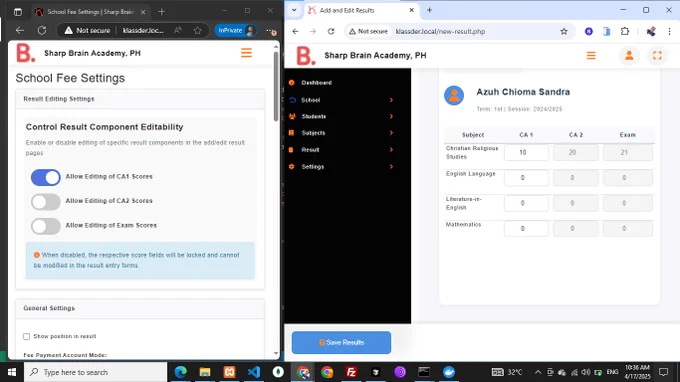Screen dimensions: 680x382
Task: Open the Edge tab actions menu icon
Action: pyautogui.click(x=18, y=12)
